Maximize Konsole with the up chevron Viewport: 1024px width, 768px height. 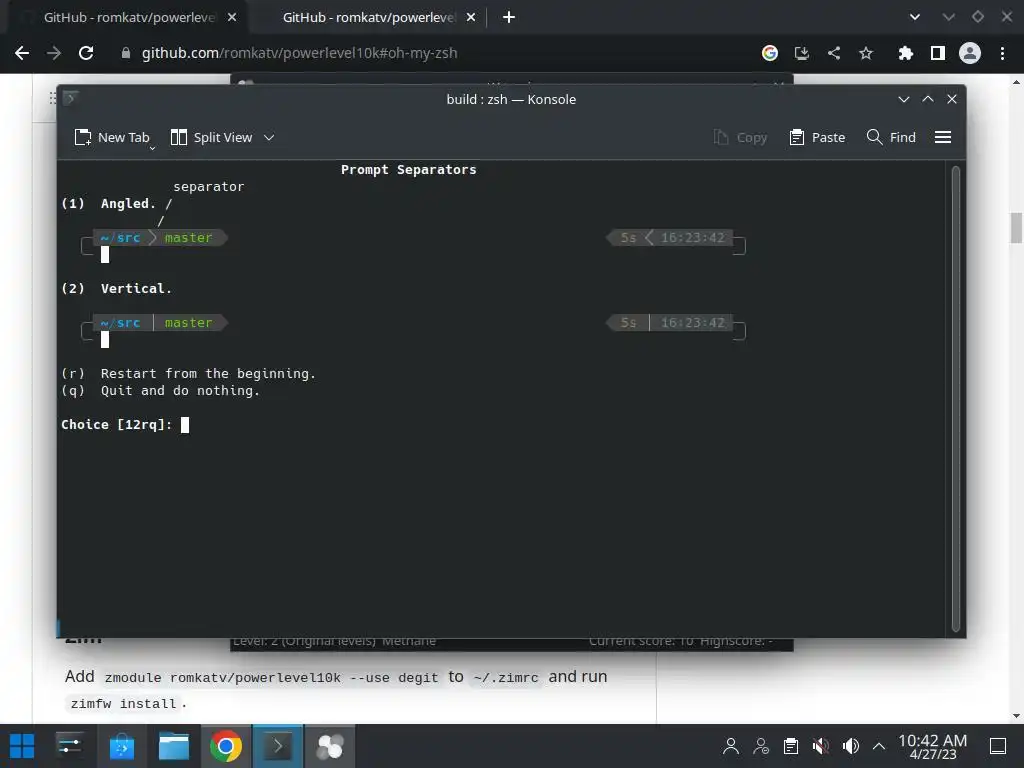[x=927, y=99]
